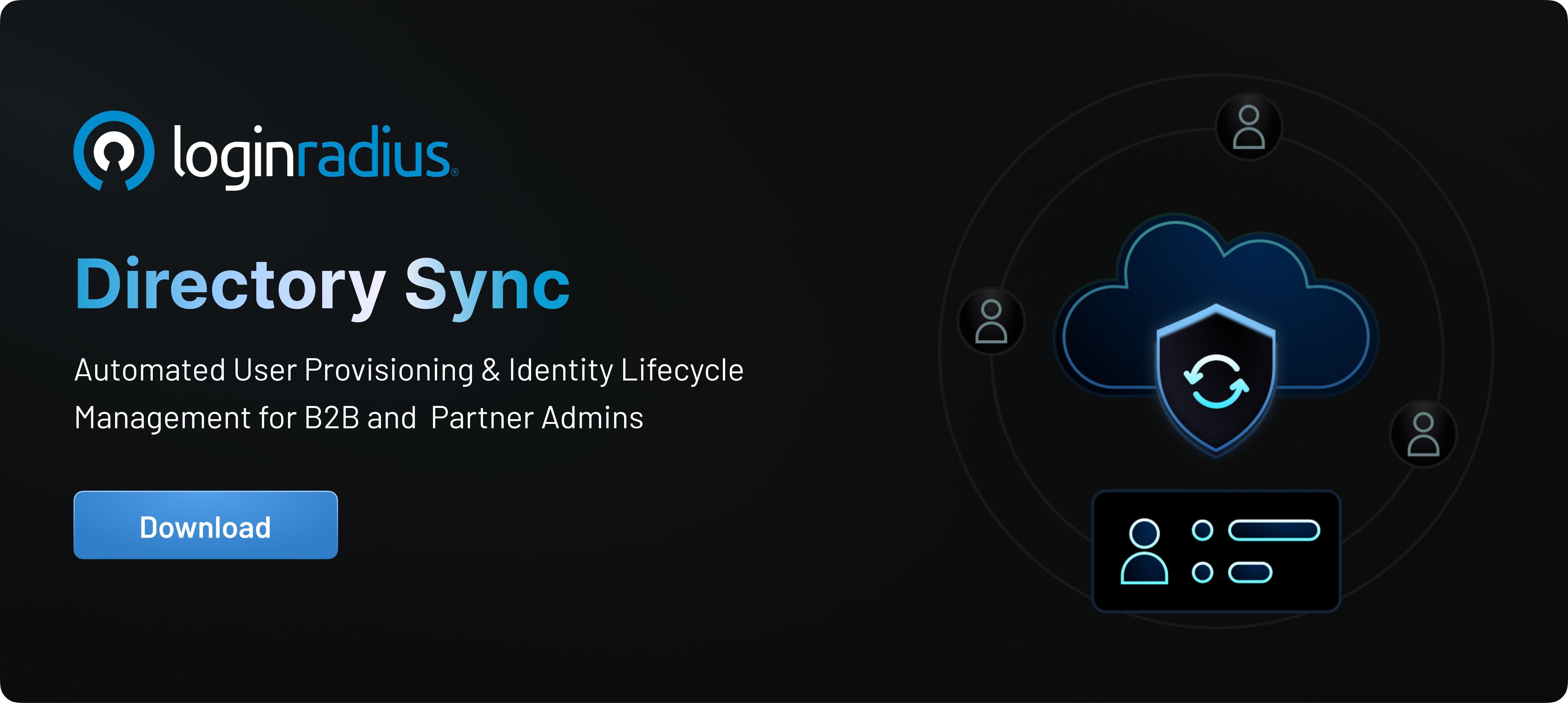Screen dimensions: 1568x703
Task: Click the Download button
Action: tap(206, 525)
